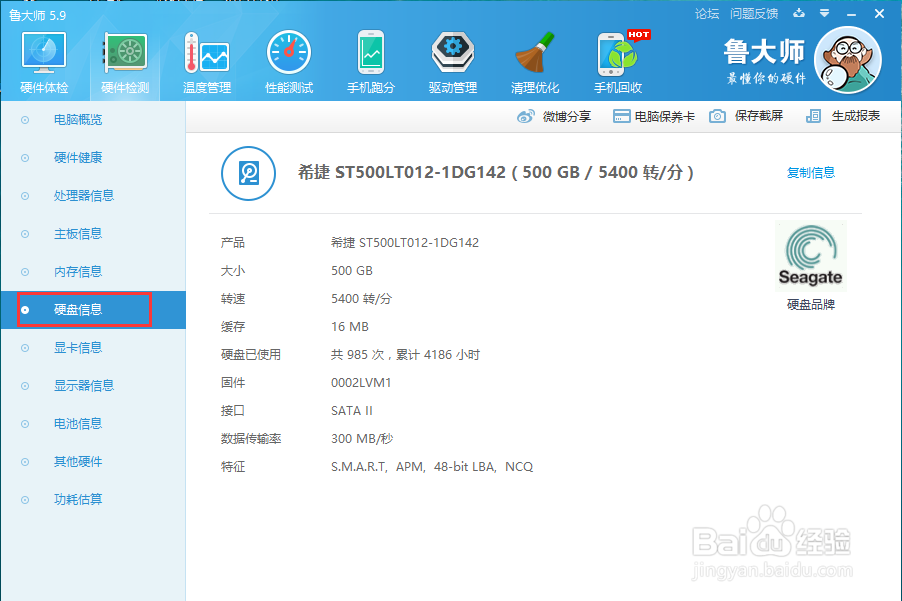The width and height of the screenshot is (902, 601).
Task: Click the download tray icon in title bar
Action: (798, 13)
